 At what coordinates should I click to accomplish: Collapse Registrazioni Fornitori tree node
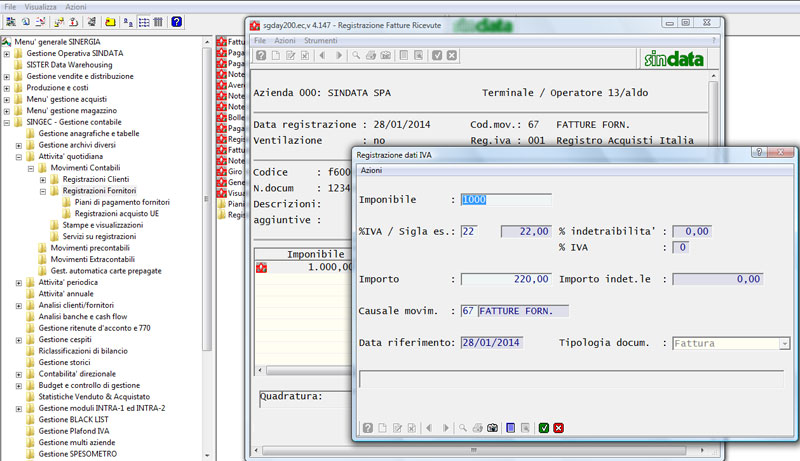[43, 191]
